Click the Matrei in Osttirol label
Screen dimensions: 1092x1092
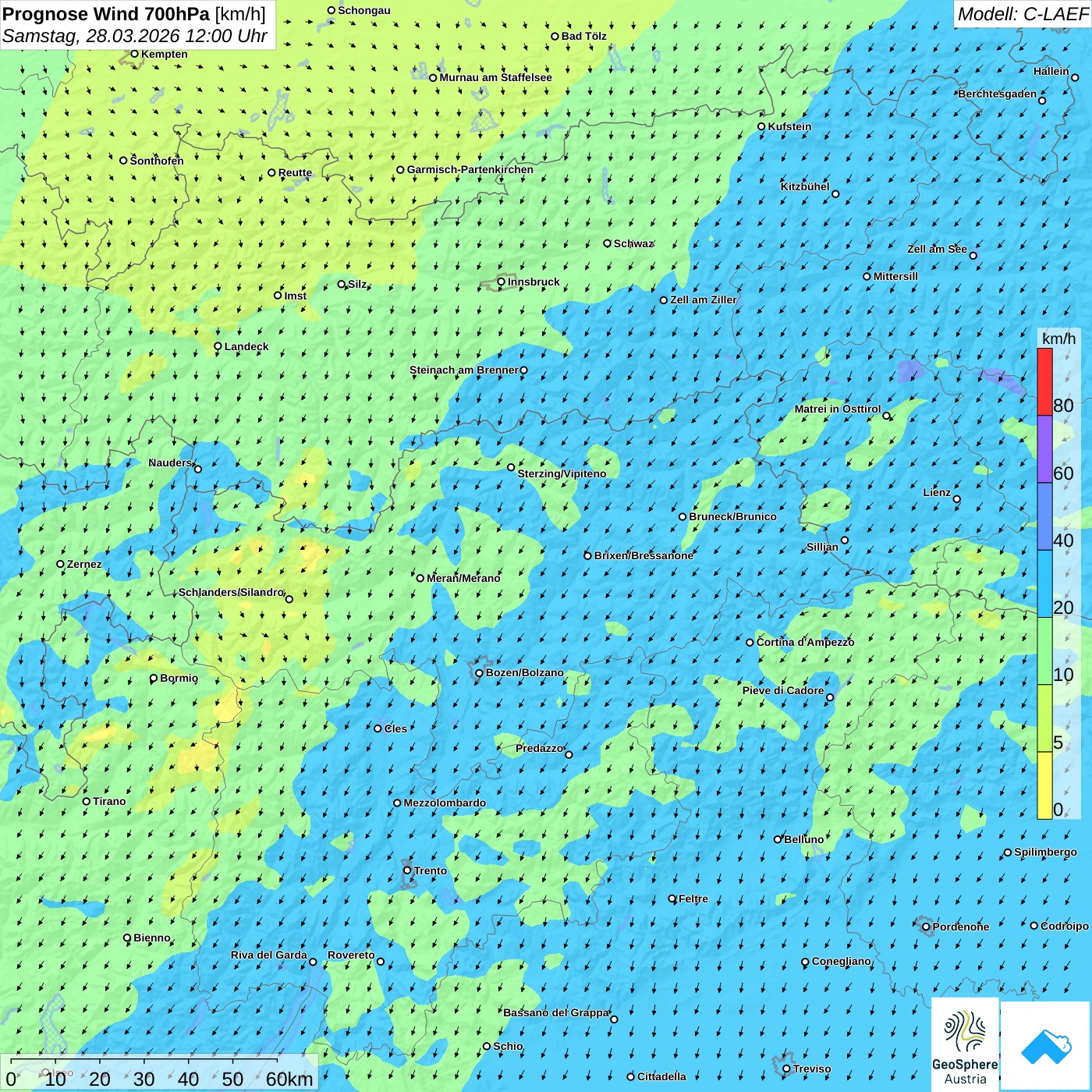point(838,409)
